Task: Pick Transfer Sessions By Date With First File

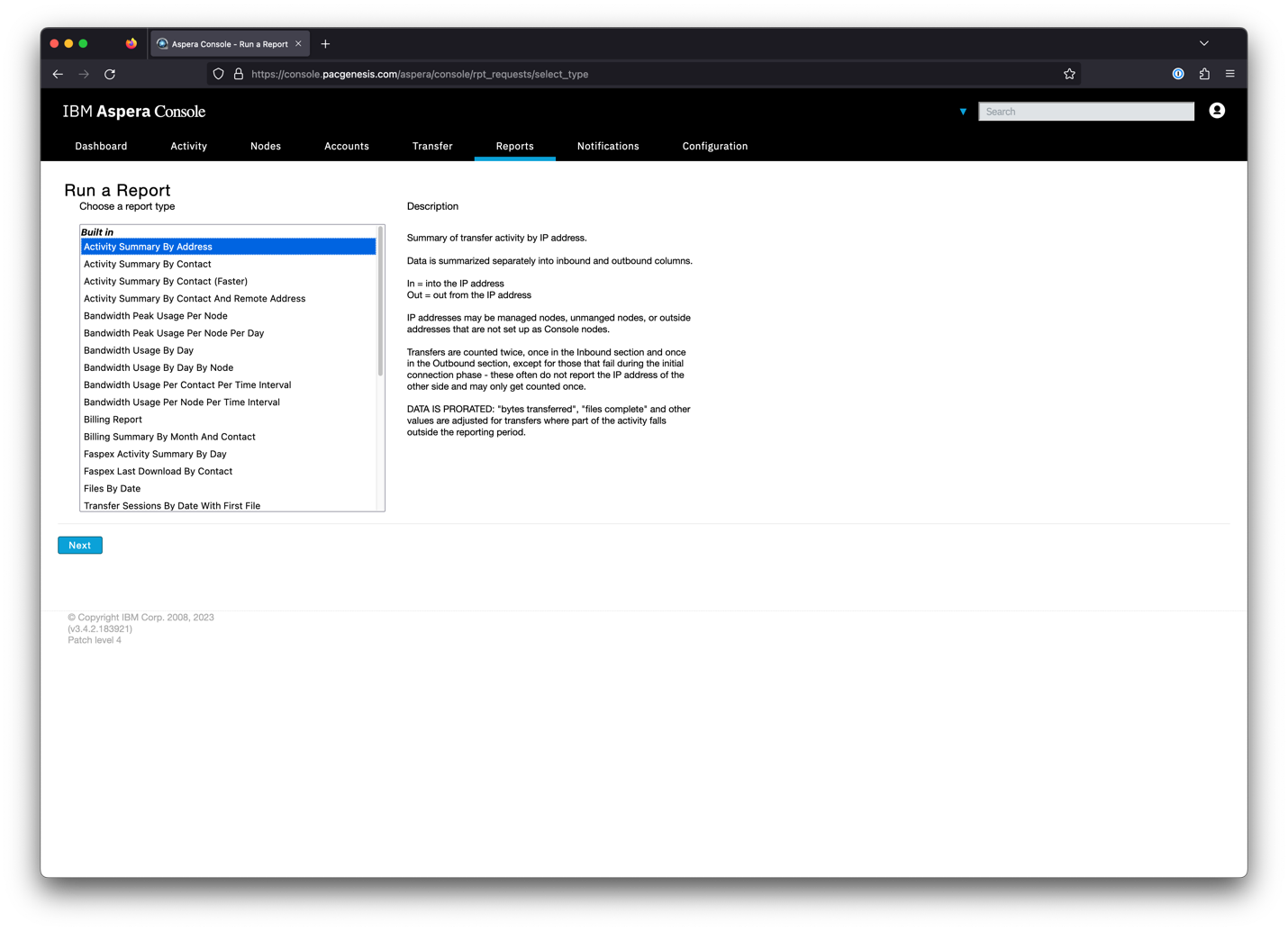Action: [228, 505]
